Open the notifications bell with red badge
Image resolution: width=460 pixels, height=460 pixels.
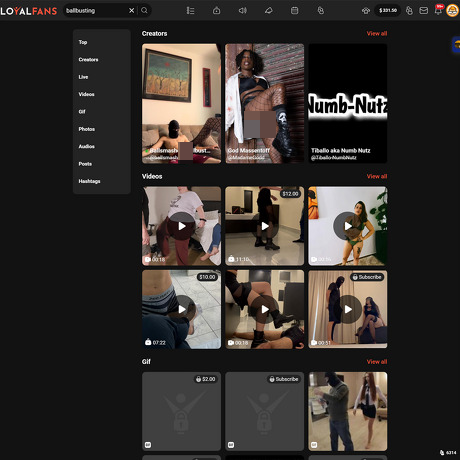coord(439,10)
